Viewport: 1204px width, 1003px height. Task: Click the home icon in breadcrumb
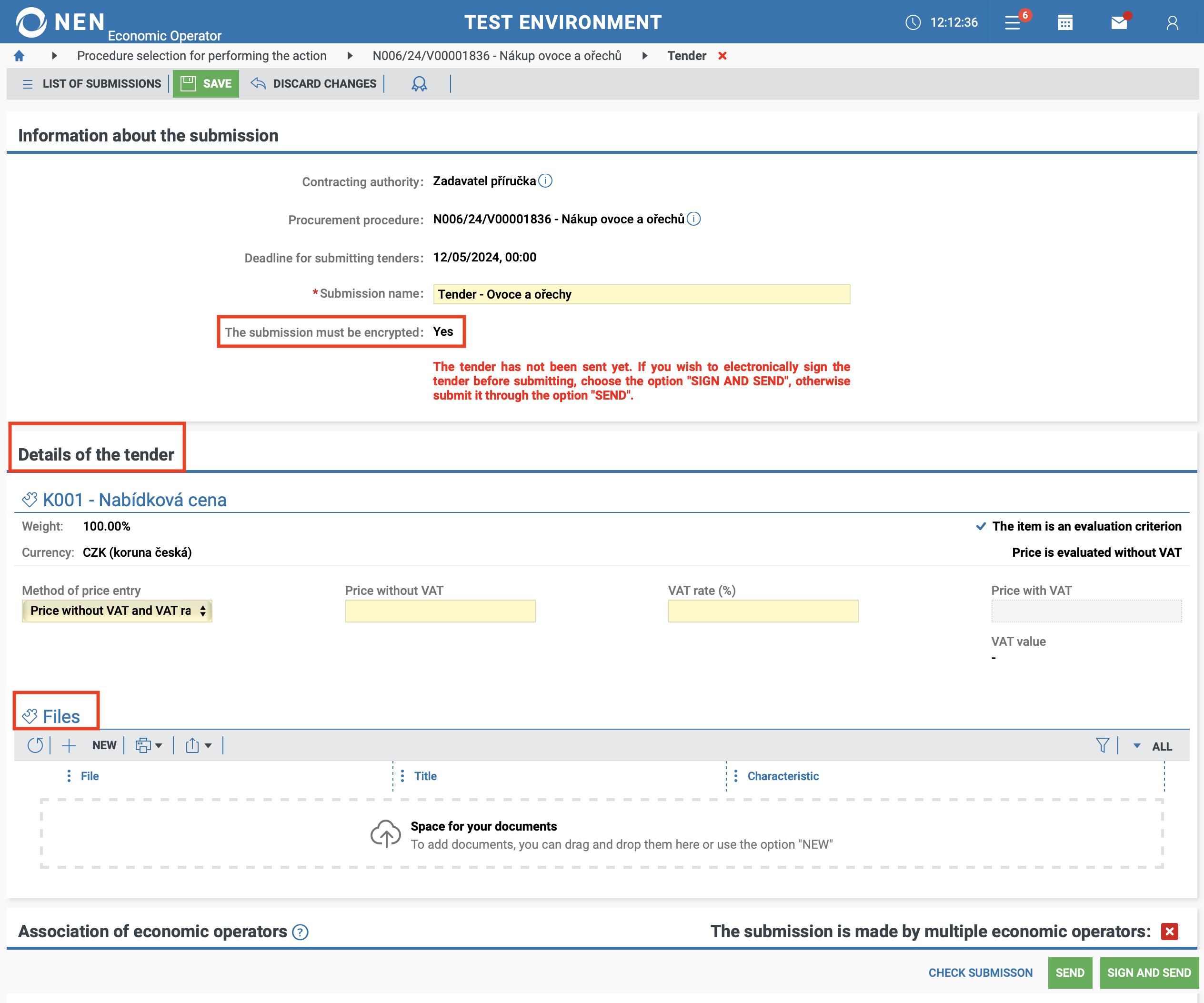(x=19, y=56)
